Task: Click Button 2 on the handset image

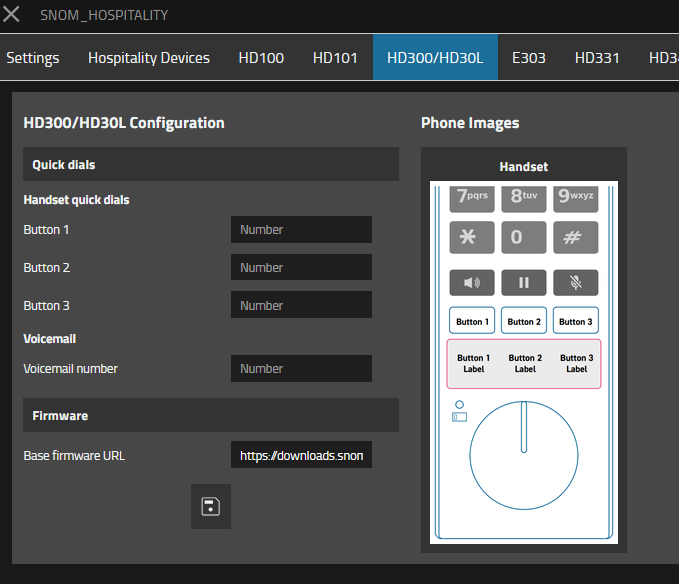Action: pos(524,321)
